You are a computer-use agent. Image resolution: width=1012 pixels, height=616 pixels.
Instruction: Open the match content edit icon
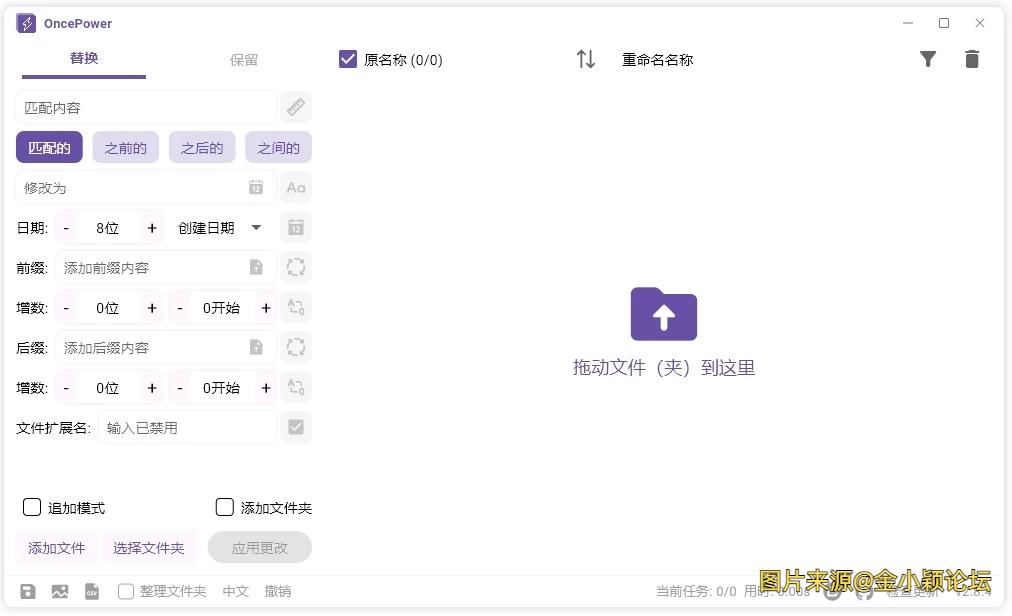(296, 107)
